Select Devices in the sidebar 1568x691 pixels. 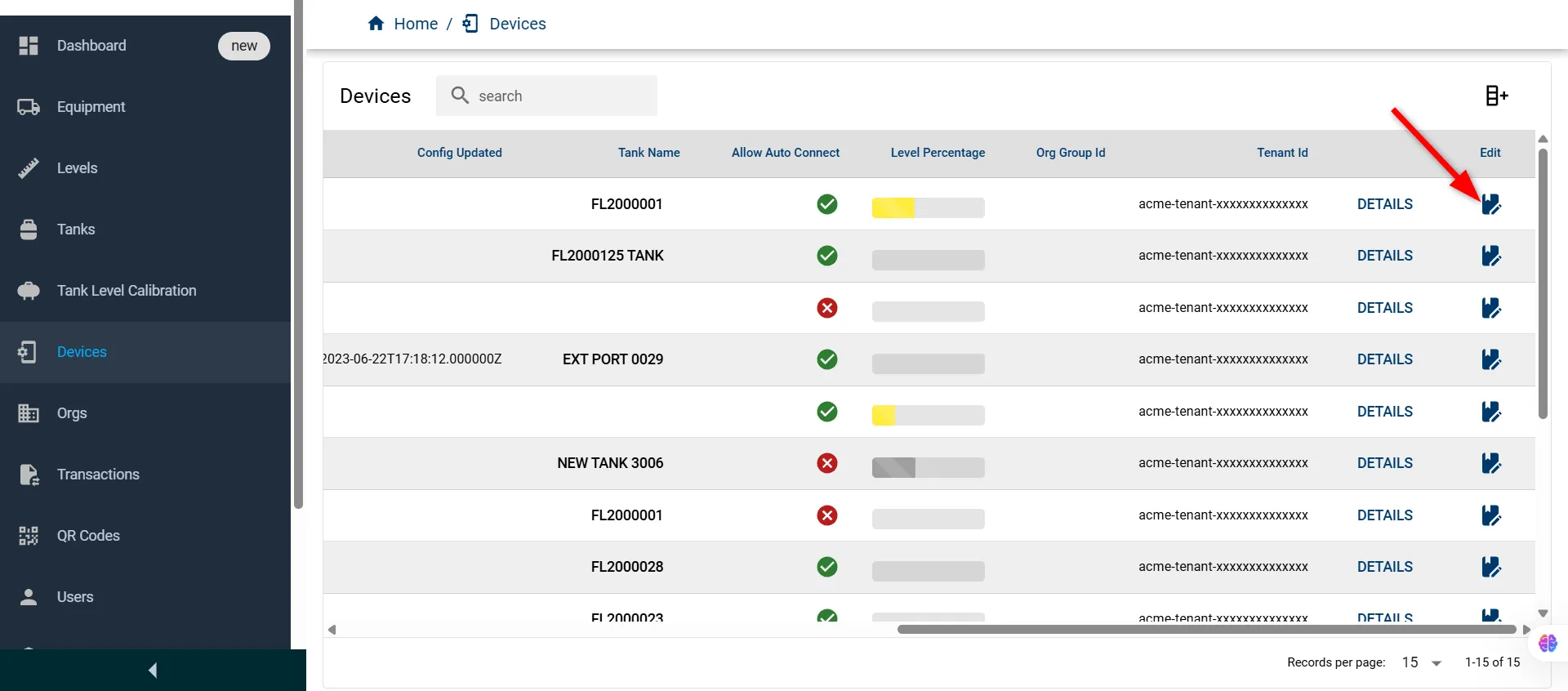pyautogui.click(x=145, y=352)
